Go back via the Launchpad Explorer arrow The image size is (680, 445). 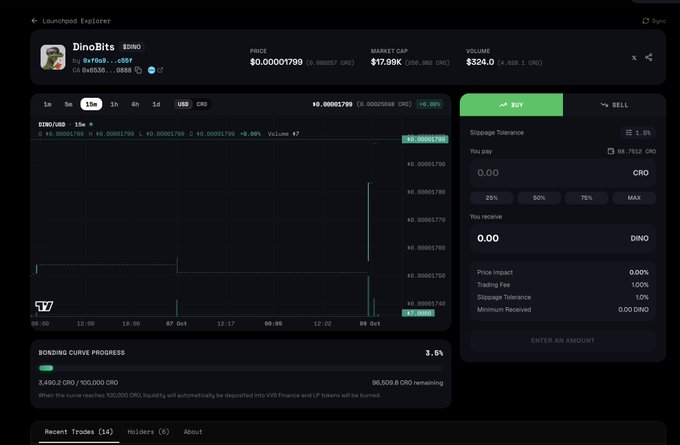pyautogui.click(x=34, y=21)
